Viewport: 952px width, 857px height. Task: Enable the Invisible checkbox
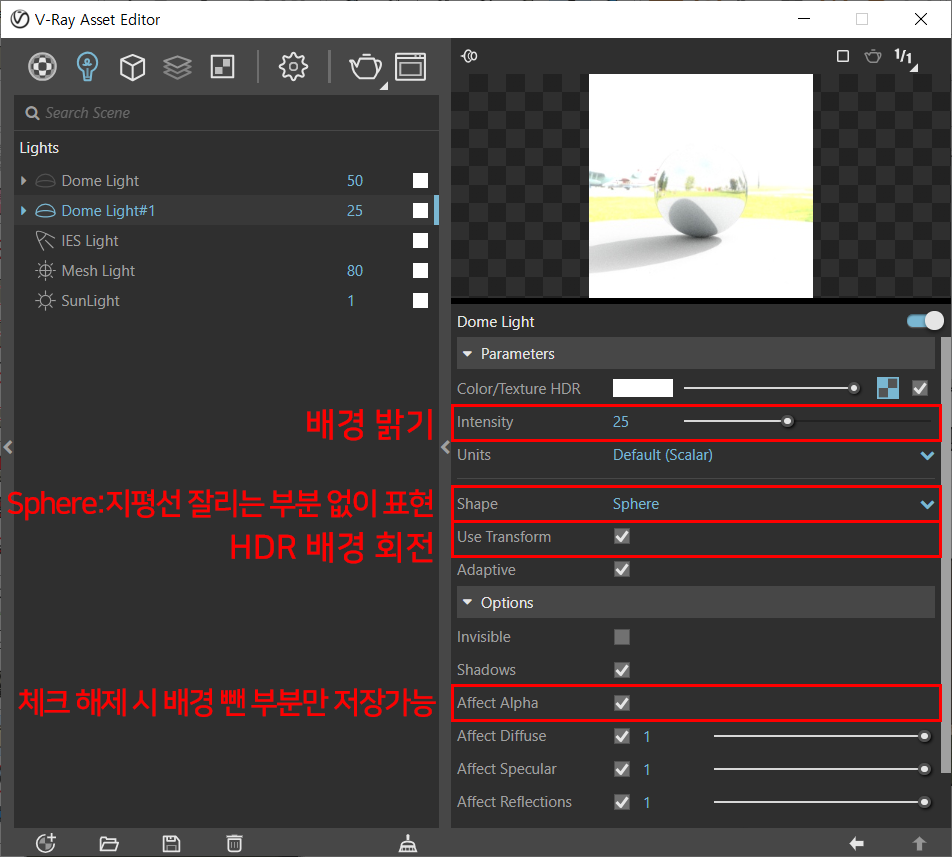622,637
